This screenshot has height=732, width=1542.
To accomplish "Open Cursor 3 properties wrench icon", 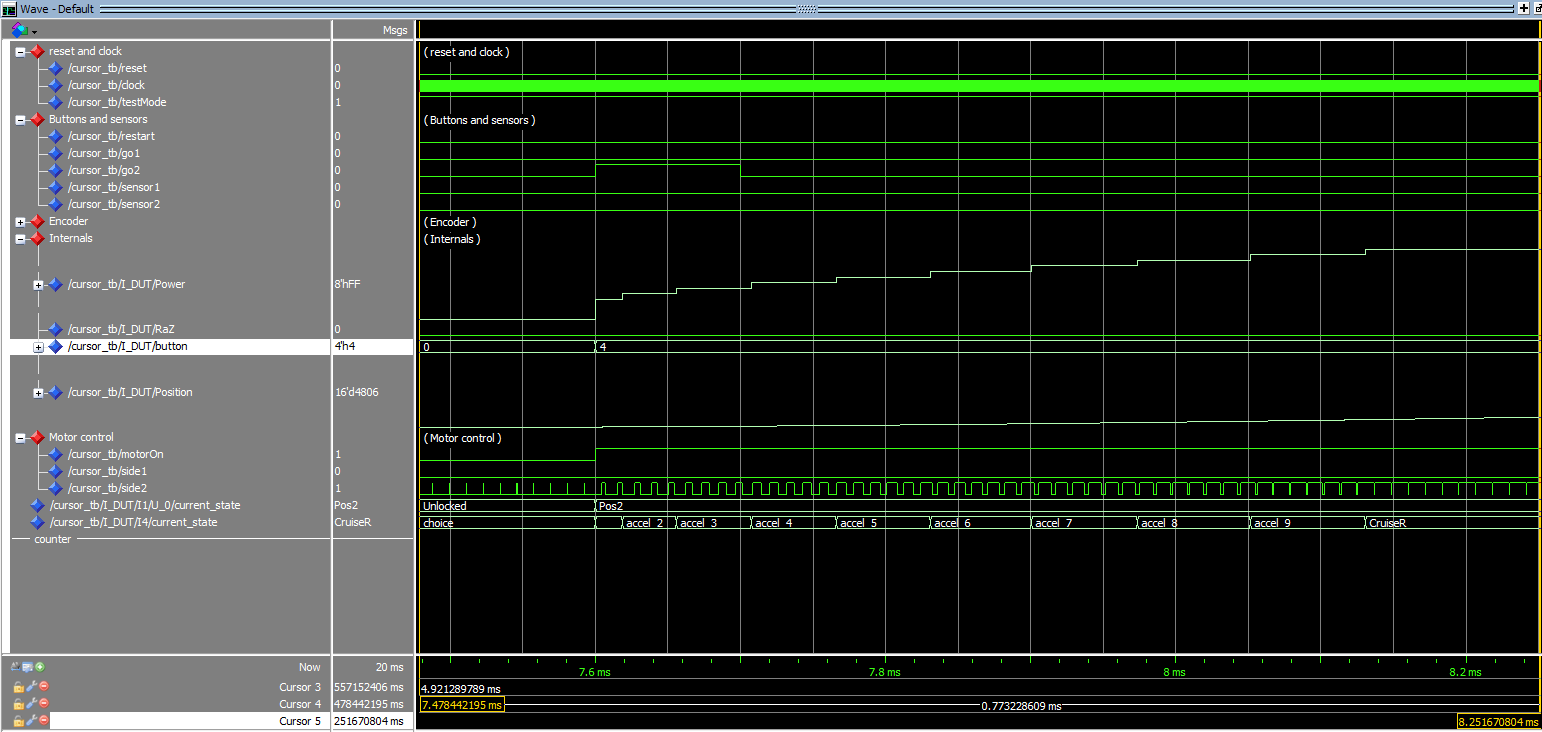I will [31, 687].
